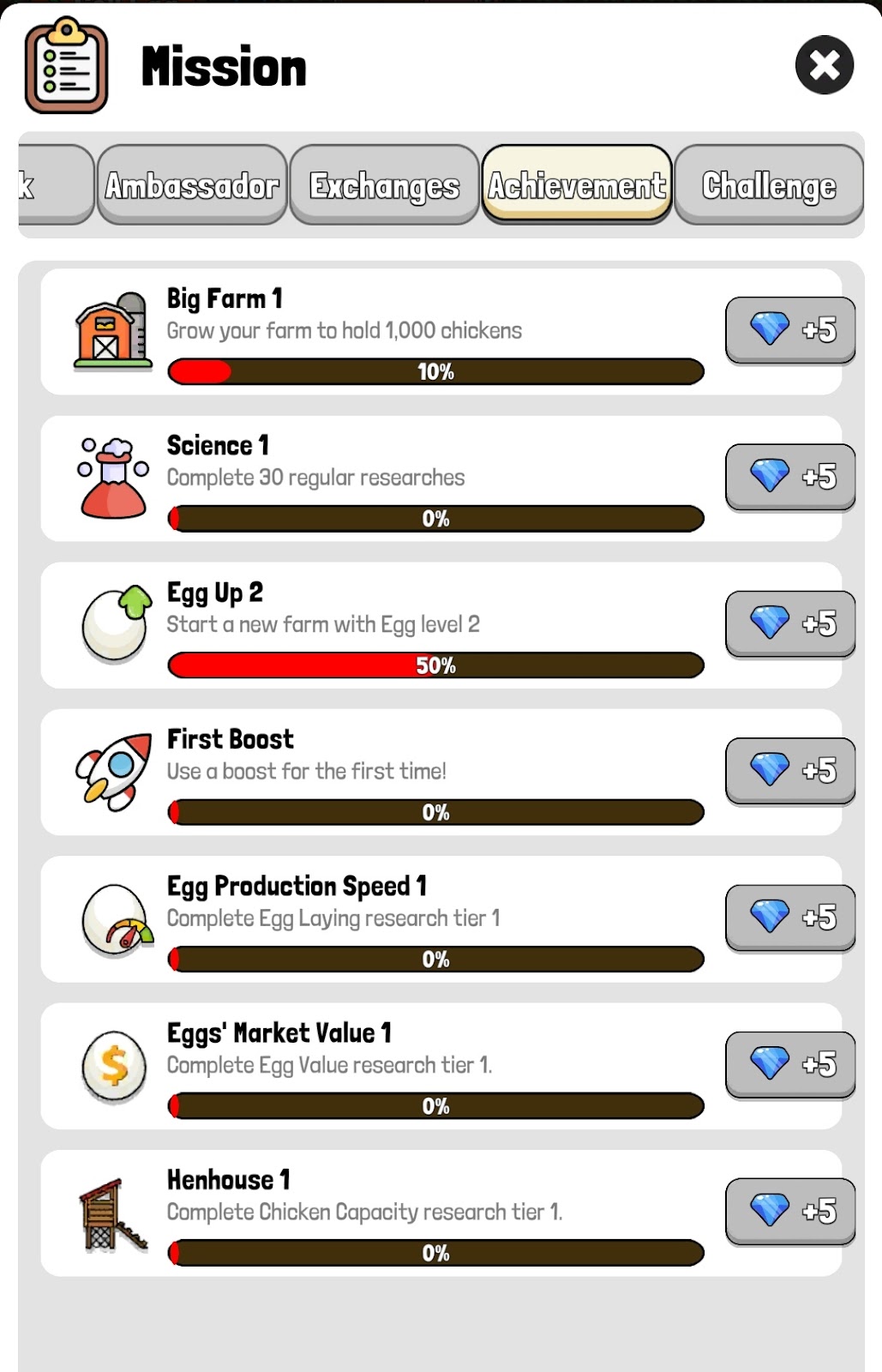The image size is (882, 1372).
Task: Tap the Science flask icon
Action: pos(113,478)
